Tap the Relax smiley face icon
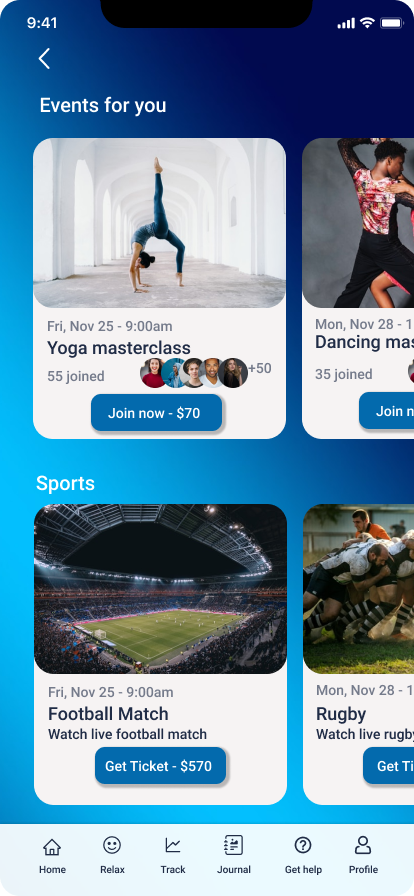414x896 pixels. (x=112, y=845)
